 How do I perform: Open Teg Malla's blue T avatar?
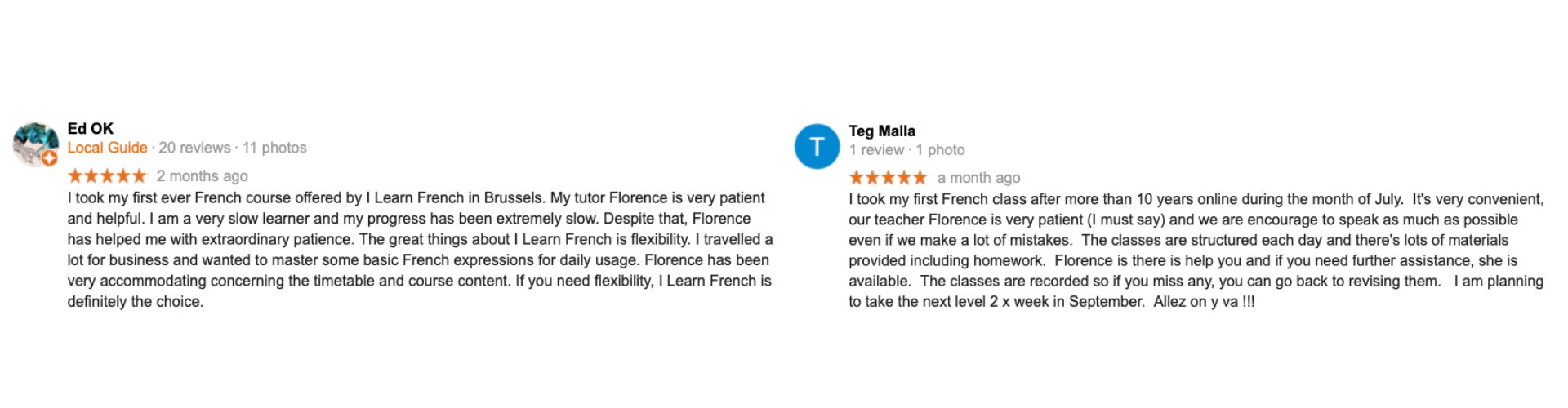pyautogui.click(x=817, y=147)
